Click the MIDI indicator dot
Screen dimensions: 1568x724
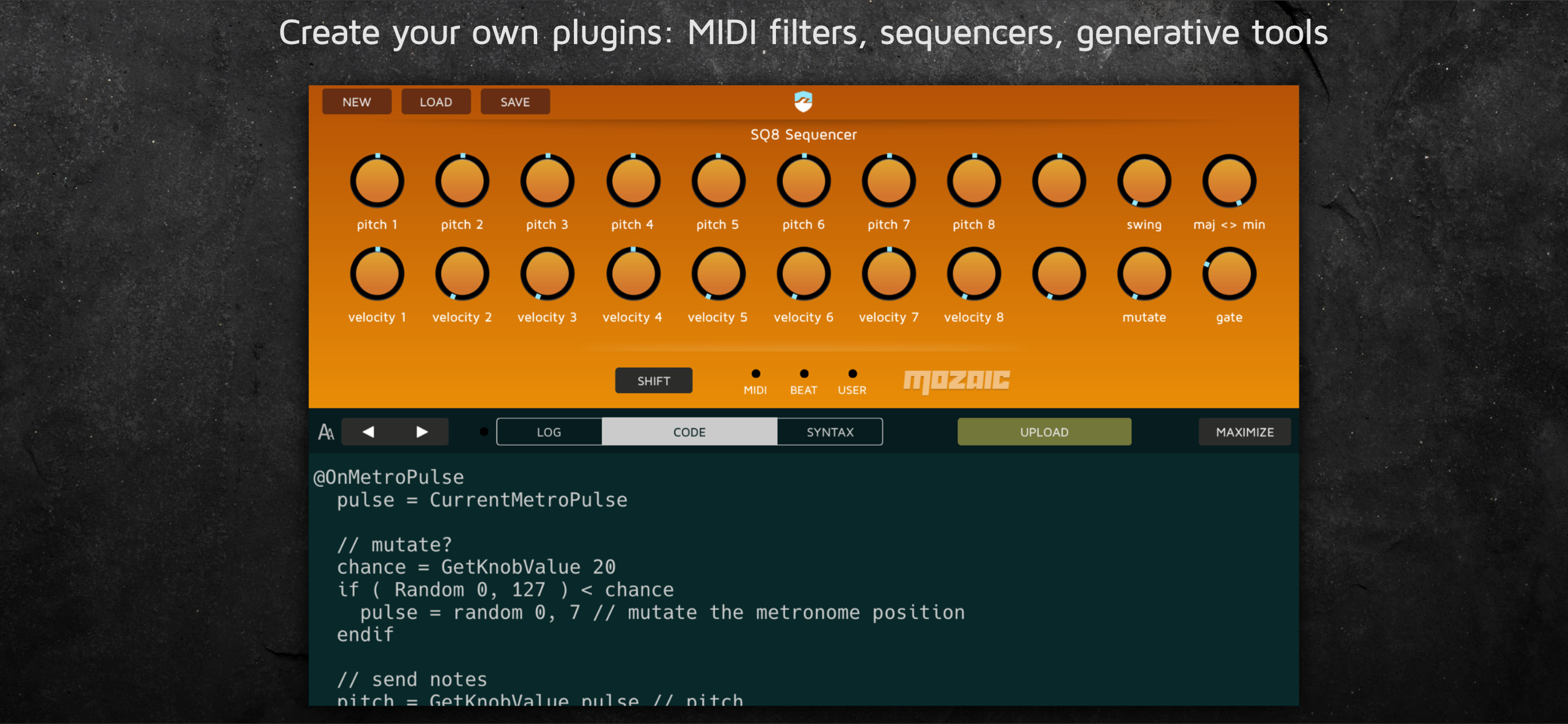point(755,374)
